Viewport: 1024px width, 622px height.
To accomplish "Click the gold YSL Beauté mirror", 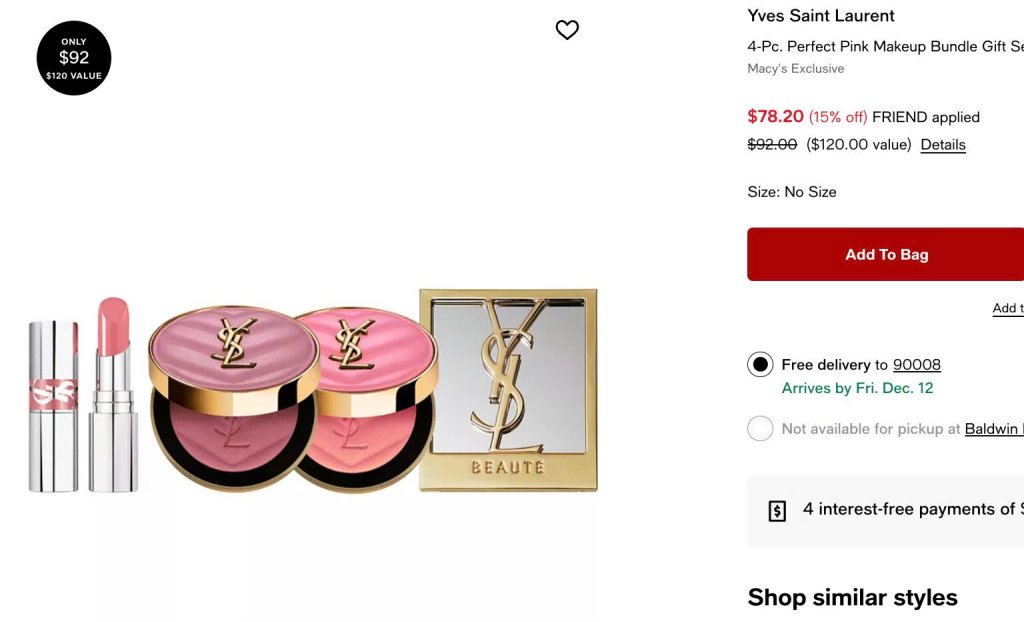I will click(508, 390).
